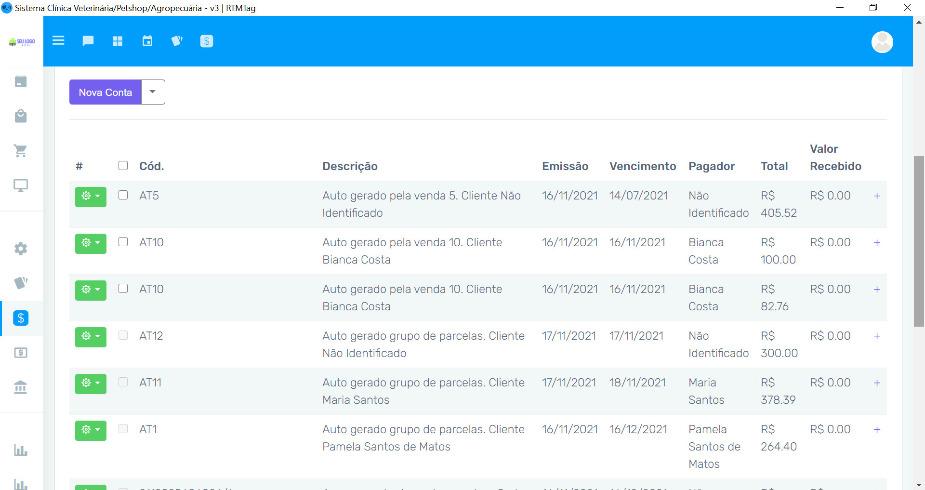
Task: Check the checkbox for AT10 R$ 82.76 row
Action: click(123, 288)
